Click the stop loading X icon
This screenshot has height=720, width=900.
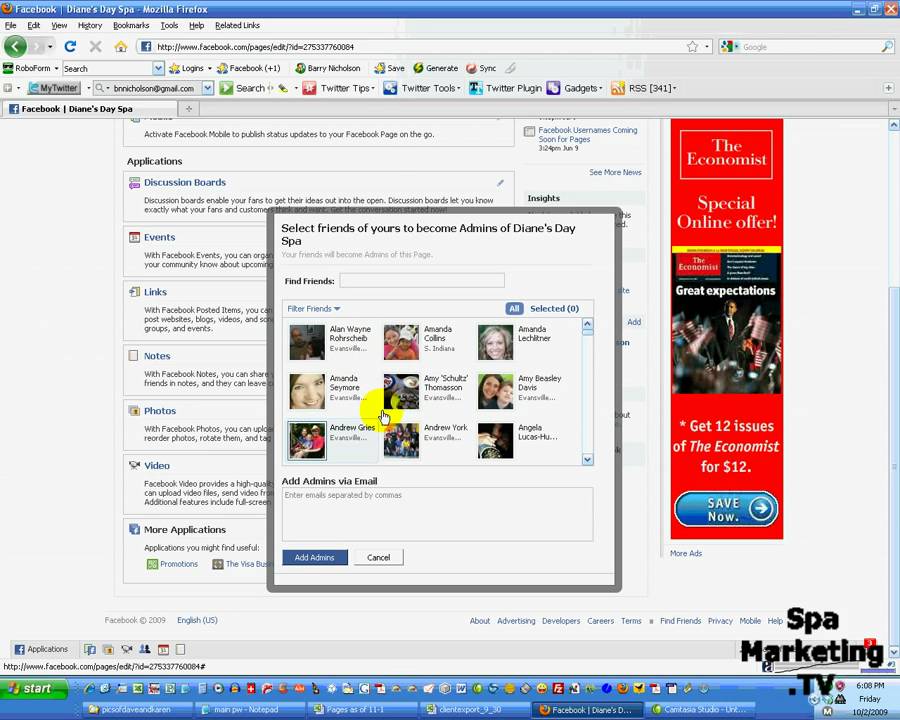coord(96,47)
